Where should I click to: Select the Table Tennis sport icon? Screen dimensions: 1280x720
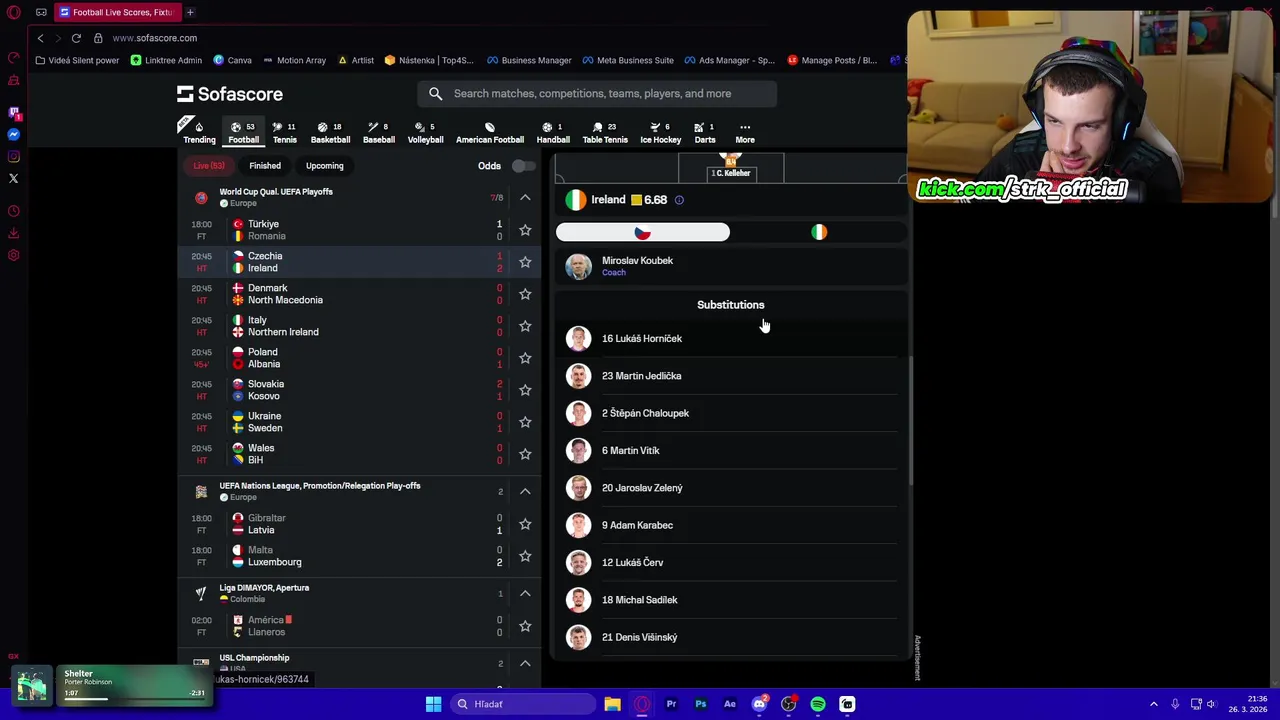tap(605, 132)
